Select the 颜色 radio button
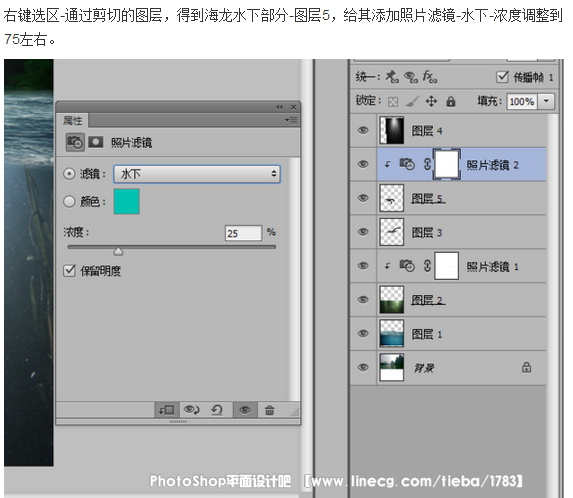 pos(69,201)
